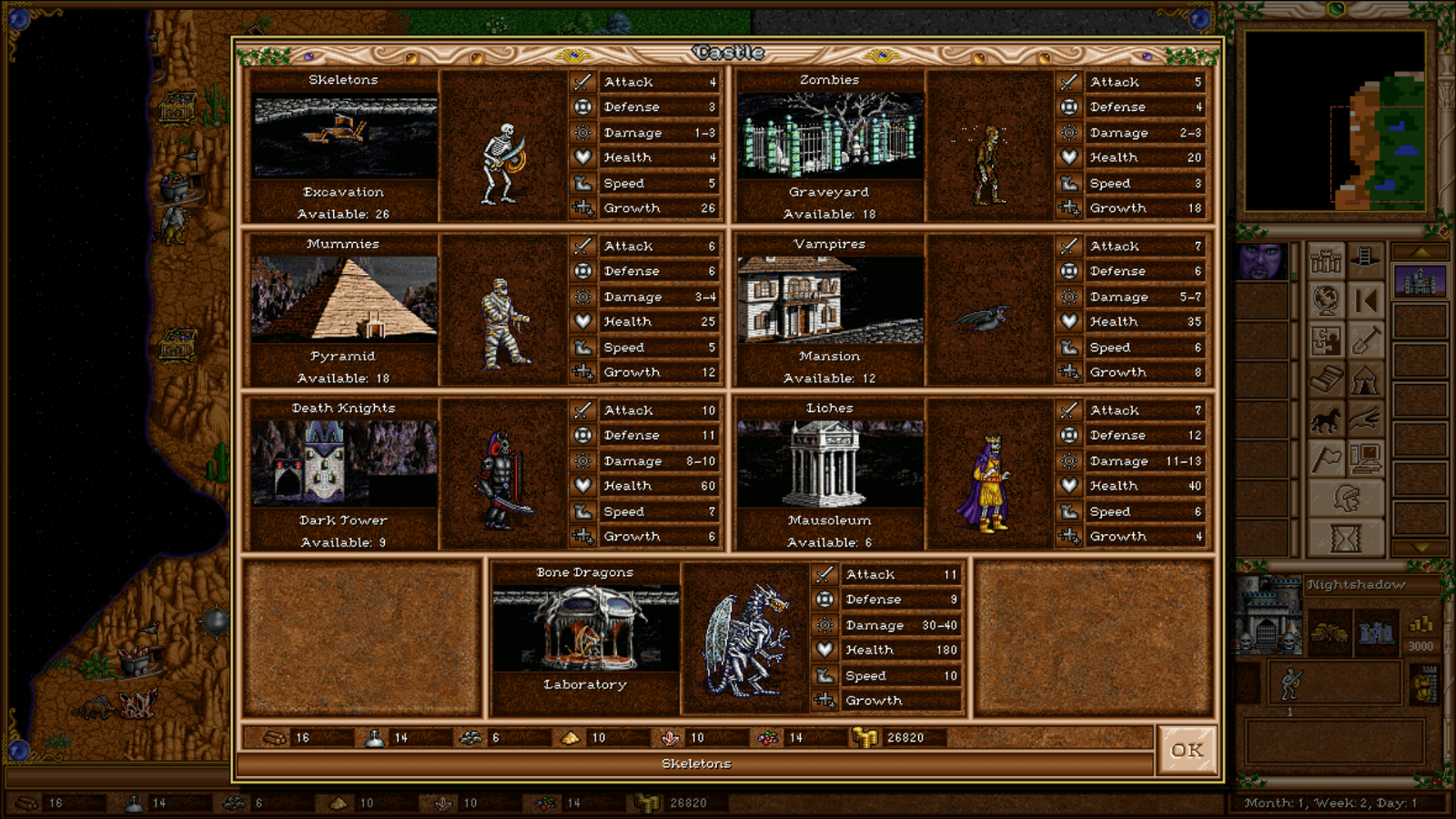Click the Death Knight creature sprite
Image resolution: width=1456 pixels, height=819 pixels.
pos(501,480)
